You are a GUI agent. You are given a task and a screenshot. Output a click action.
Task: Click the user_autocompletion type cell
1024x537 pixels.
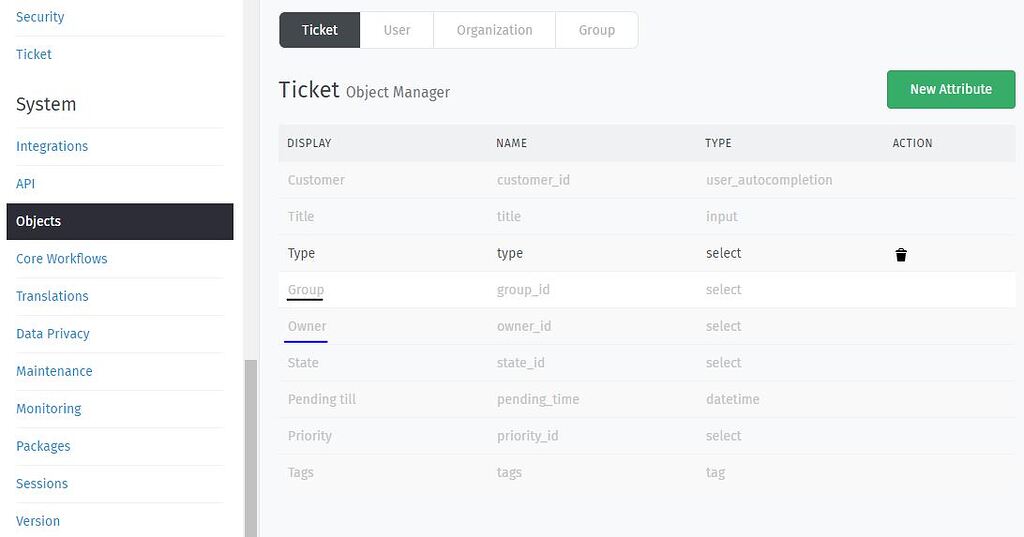click(769, 180)
